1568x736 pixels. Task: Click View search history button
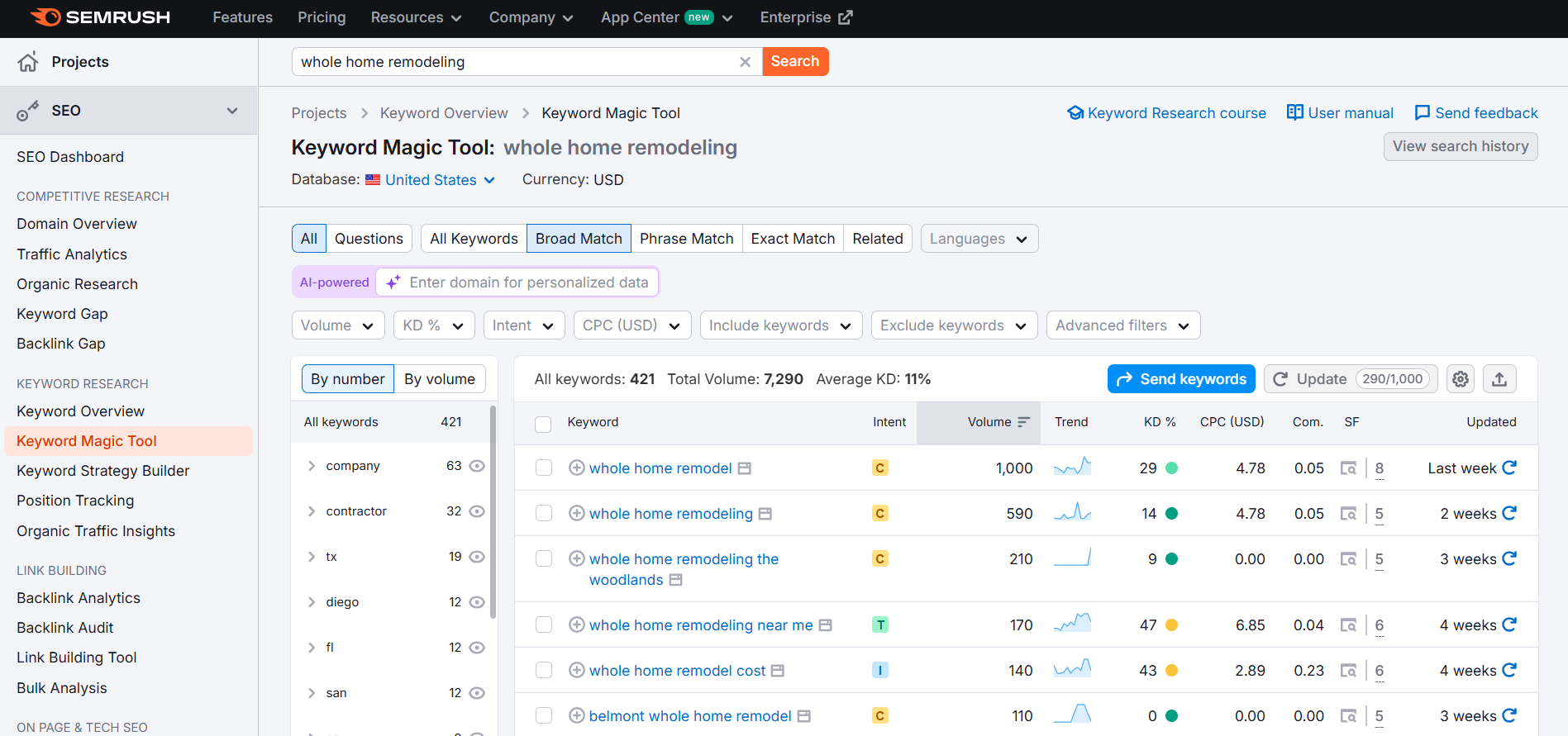1461,146
